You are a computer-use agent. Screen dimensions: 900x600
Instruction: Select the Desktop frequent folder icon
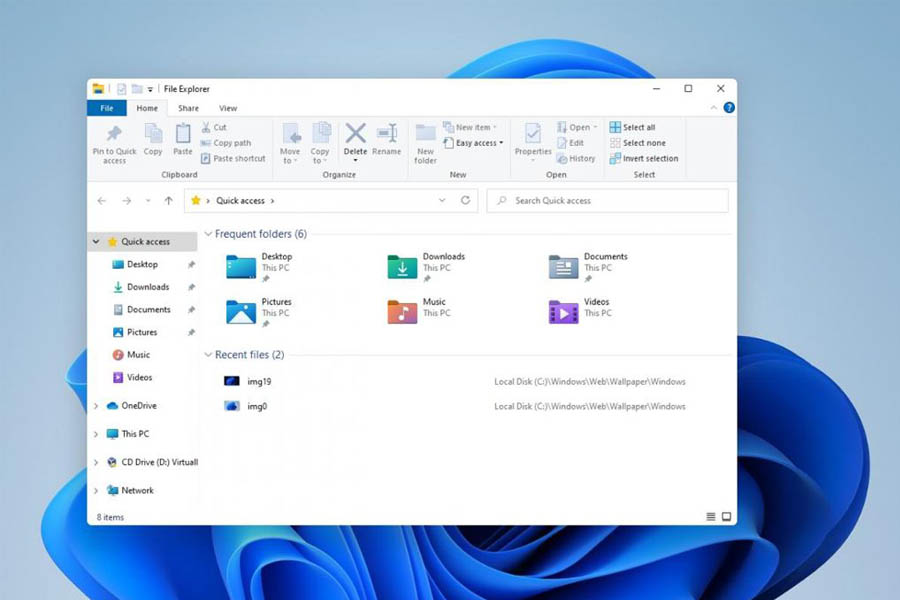point(241,267)
